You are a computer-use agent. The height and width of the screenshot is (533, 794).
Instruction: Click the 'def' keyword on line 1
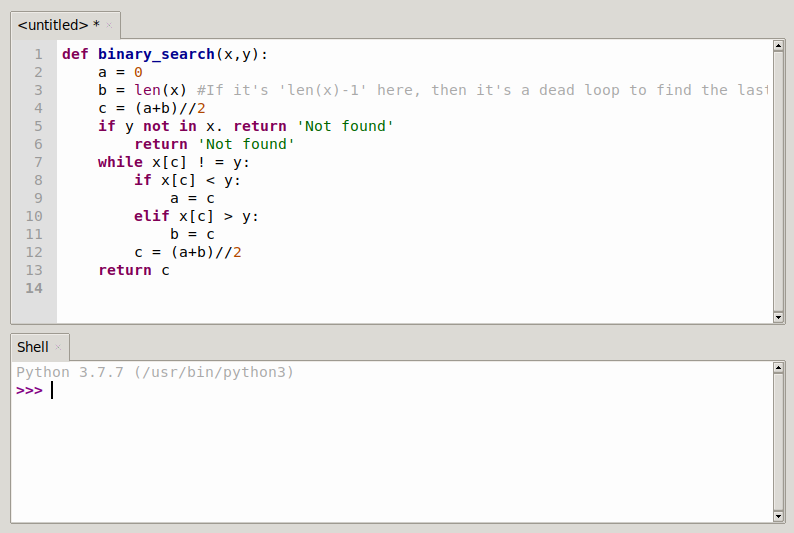tap(75, 54)
